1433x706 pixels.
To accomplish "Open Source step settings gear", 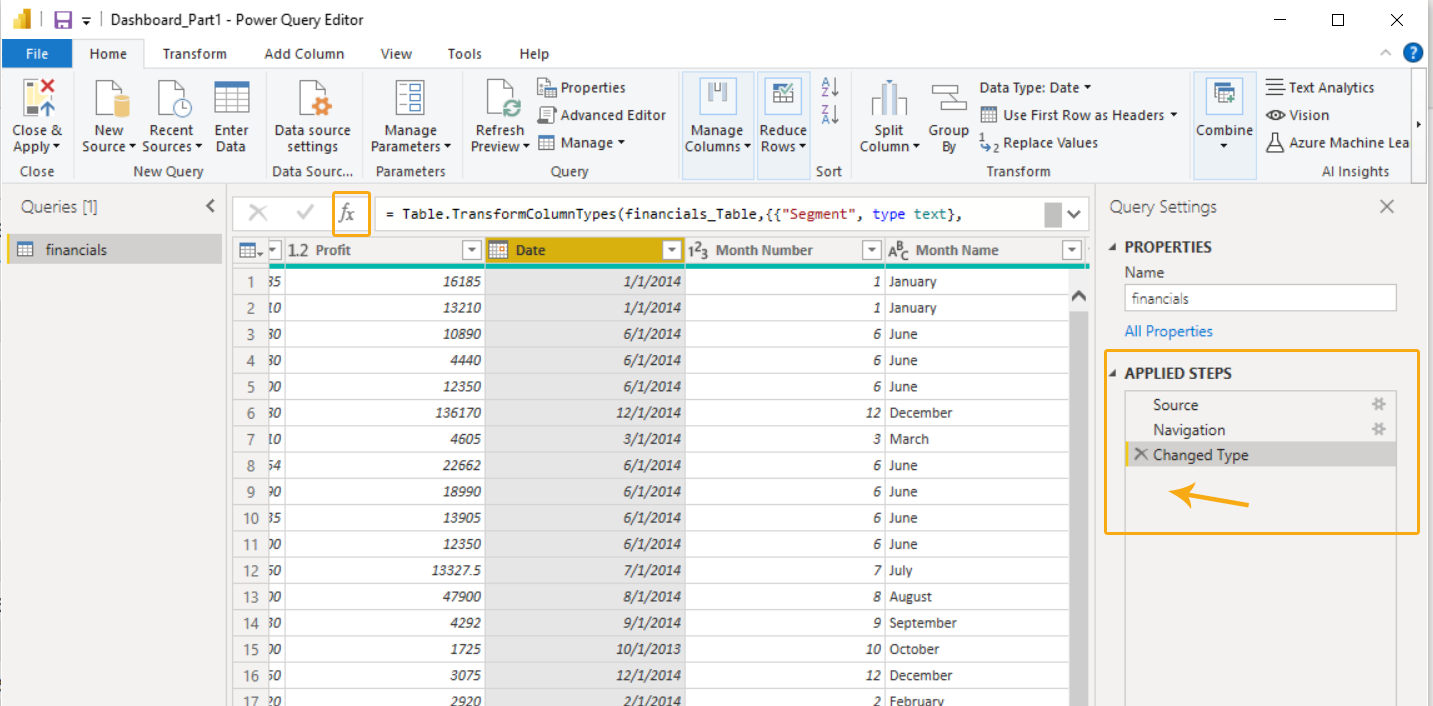I will point(1378,404).
